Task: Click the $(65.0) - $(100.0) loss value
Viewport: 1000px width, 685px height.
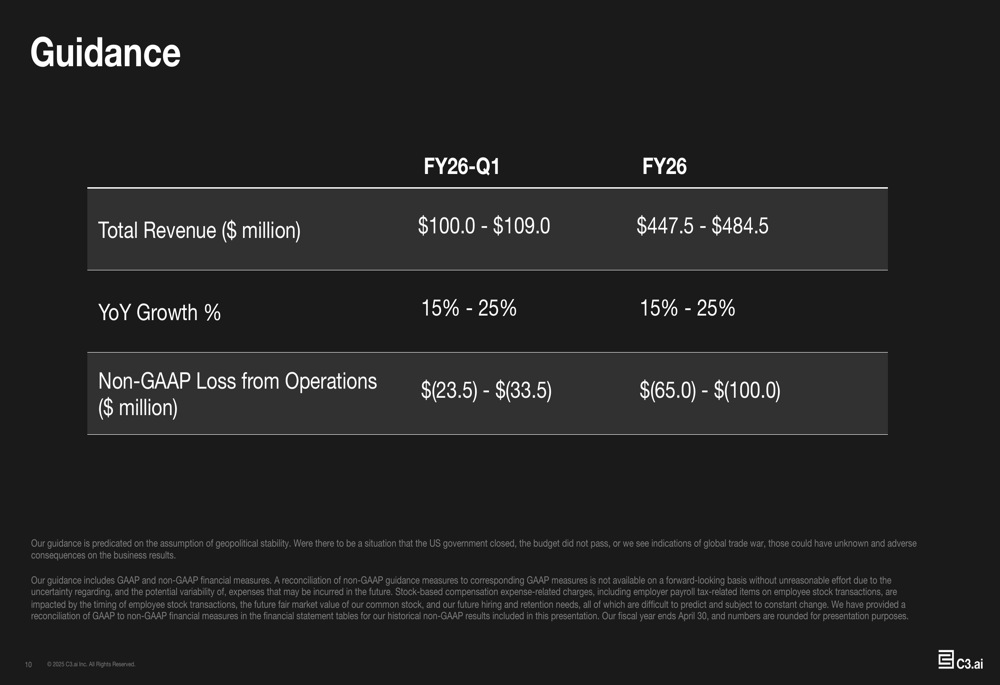Action: (710, 390)
